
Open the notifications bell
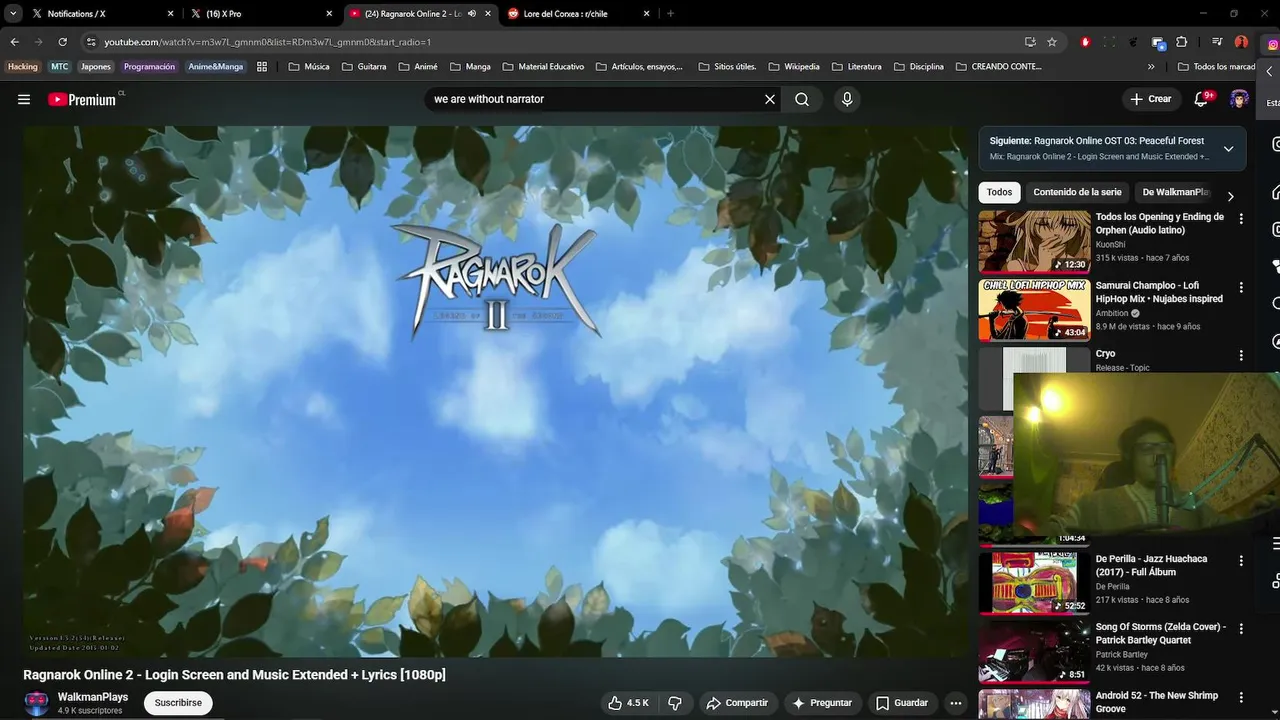pyautogui.click(x=1203, y=99)
